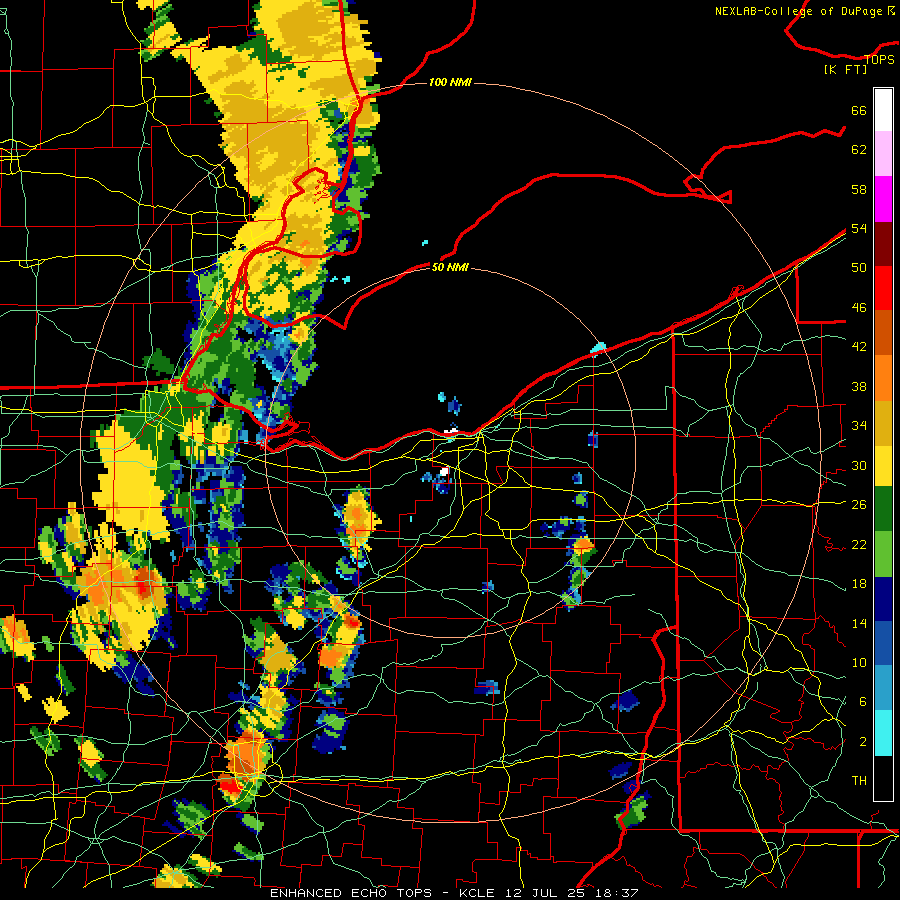The width and height of the screenshot is (900, 900).
Task: Click the legend value 18
Action: pyautogui.click(x=859, y=584)
